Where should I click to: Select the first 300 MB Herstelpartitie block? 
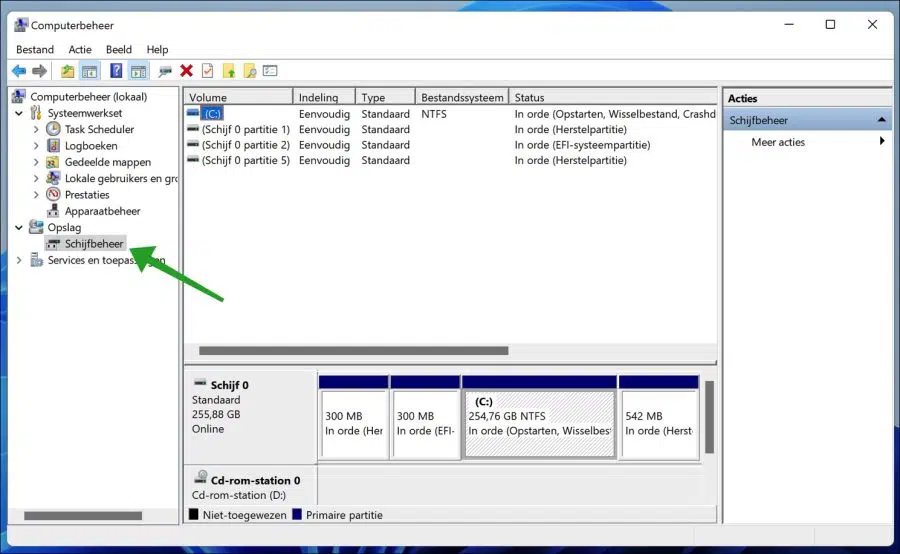354,418
